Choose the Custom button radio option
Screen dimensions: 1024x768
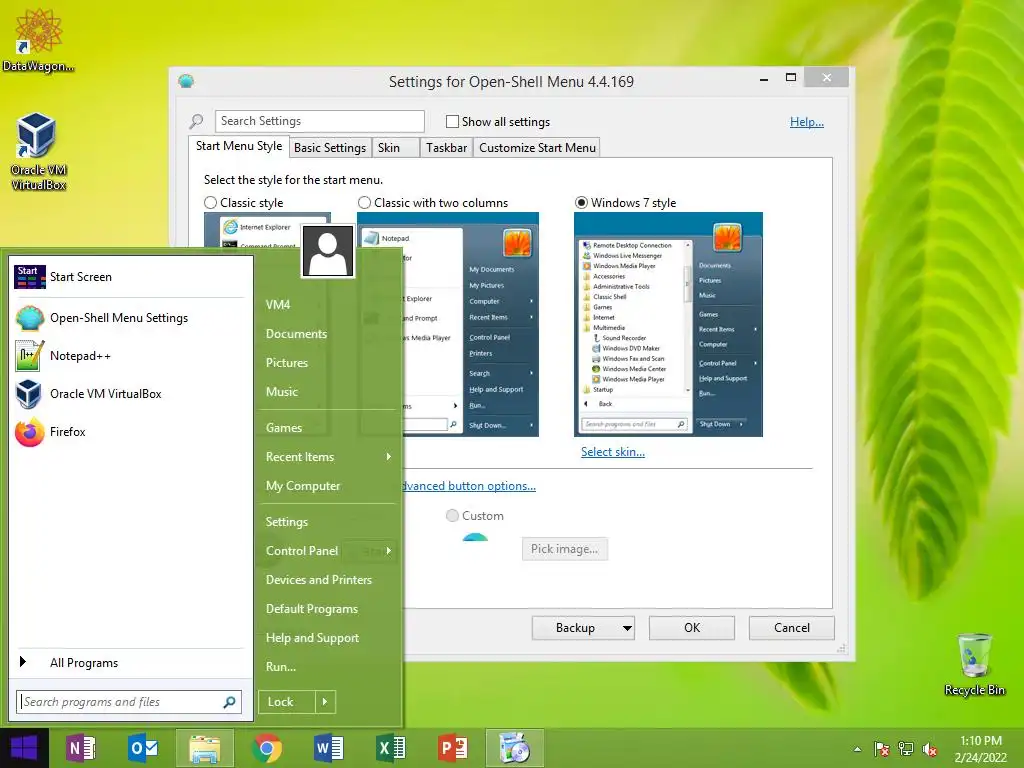pos(452,516)
